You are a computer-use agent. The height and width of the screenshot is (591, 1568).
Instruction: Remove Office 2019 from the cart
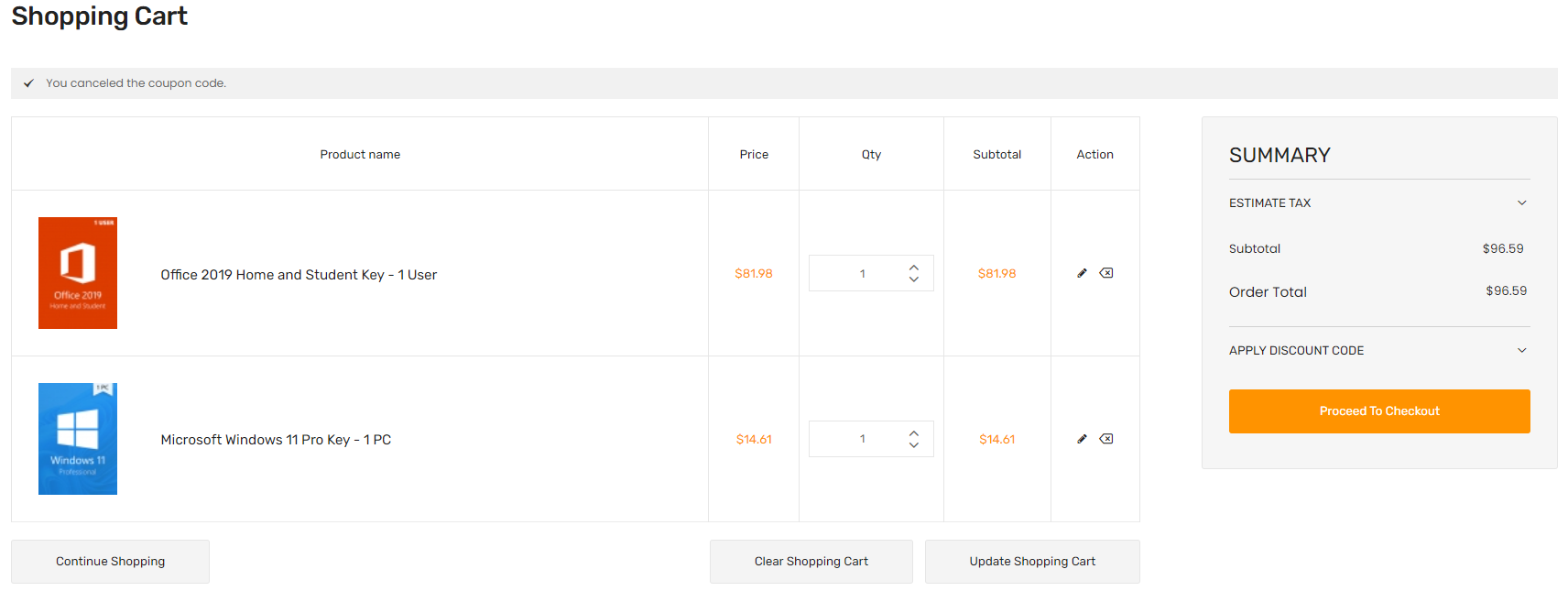(1106, 273)
